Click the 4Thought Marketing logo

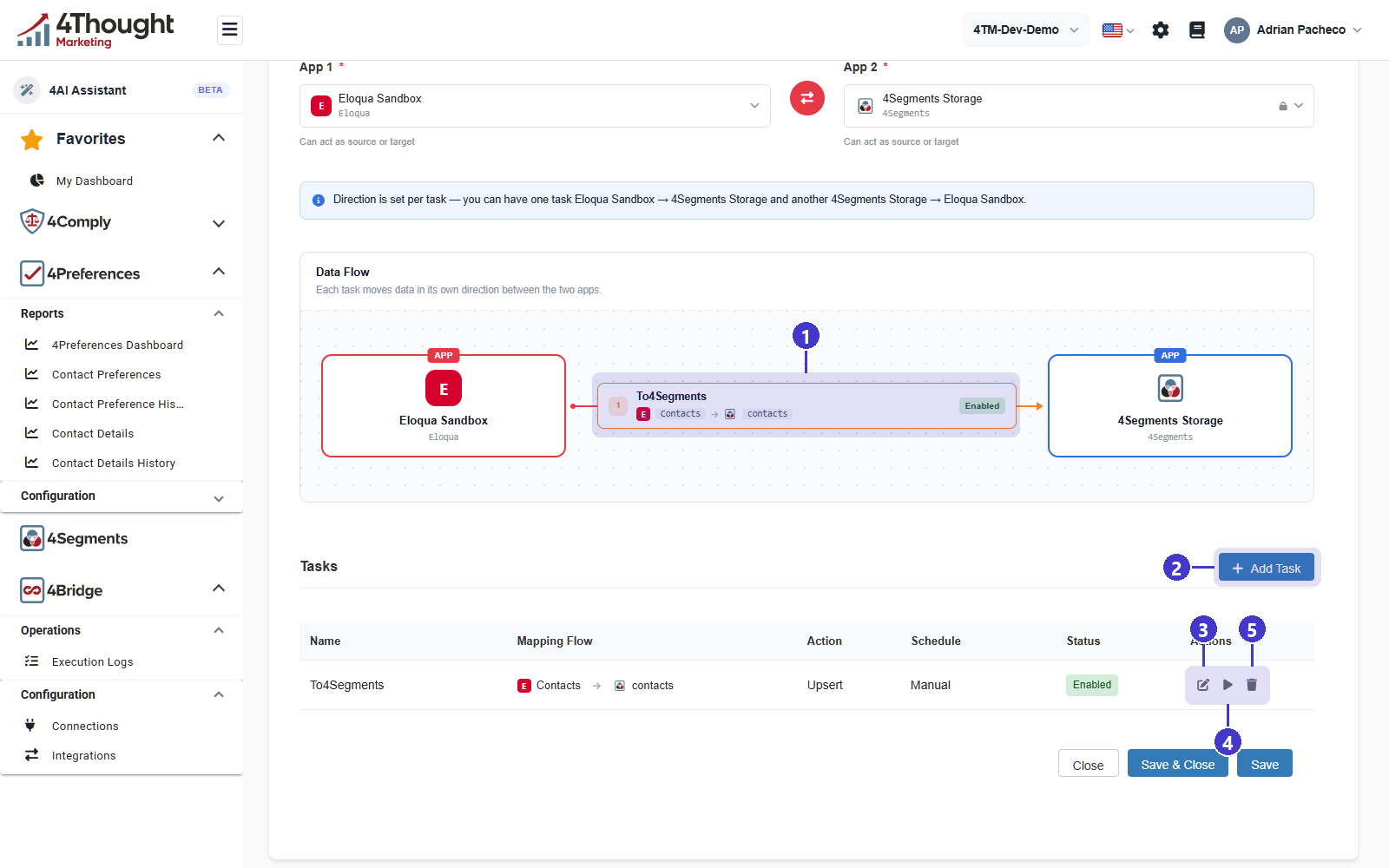point(95,30)
